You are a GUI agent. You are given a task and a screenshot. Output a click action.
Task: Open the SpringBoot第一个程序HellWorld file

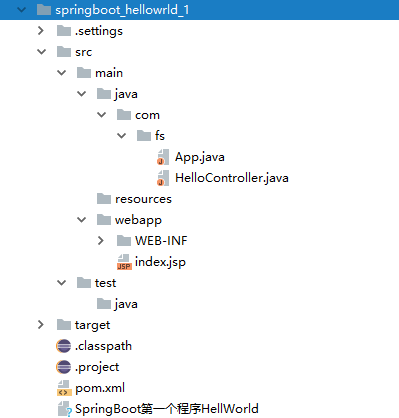[167, 409]
